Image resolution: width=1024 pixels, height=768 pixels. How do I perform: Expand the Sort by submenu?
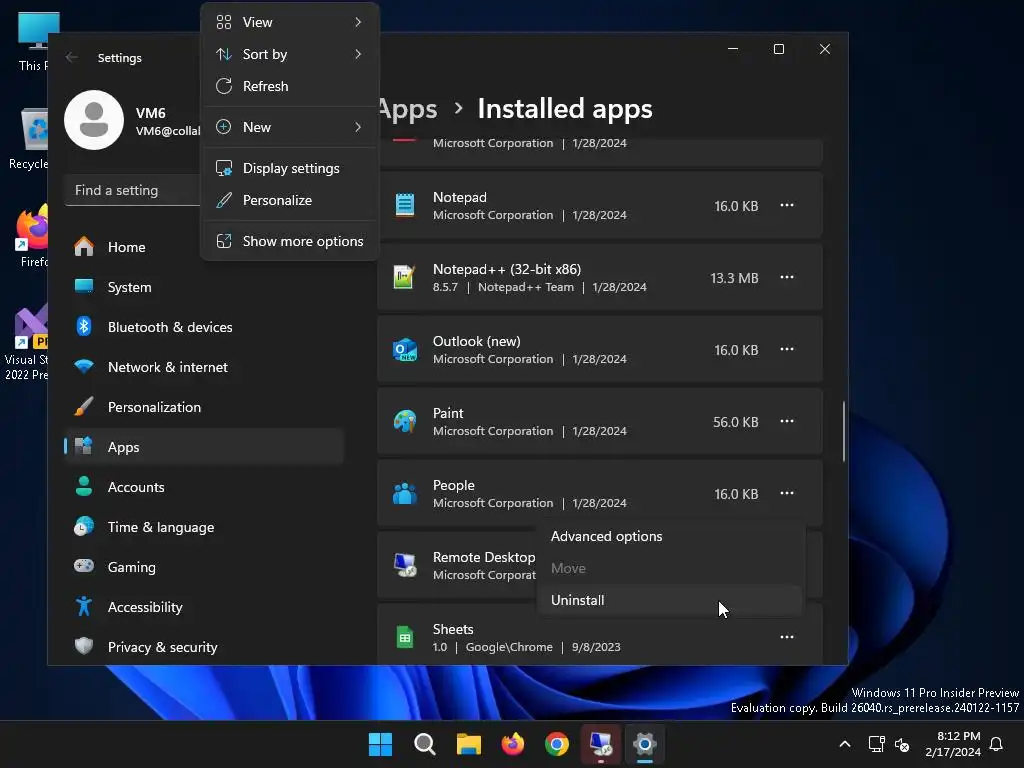point(289,54)
